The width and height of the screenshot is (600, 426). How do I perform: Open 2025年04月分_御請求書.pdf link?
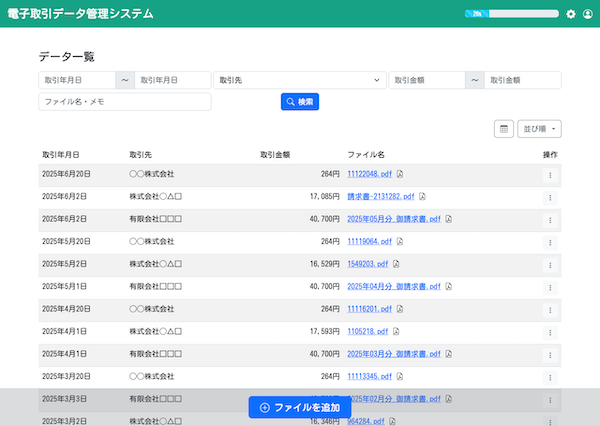point(394,287)
